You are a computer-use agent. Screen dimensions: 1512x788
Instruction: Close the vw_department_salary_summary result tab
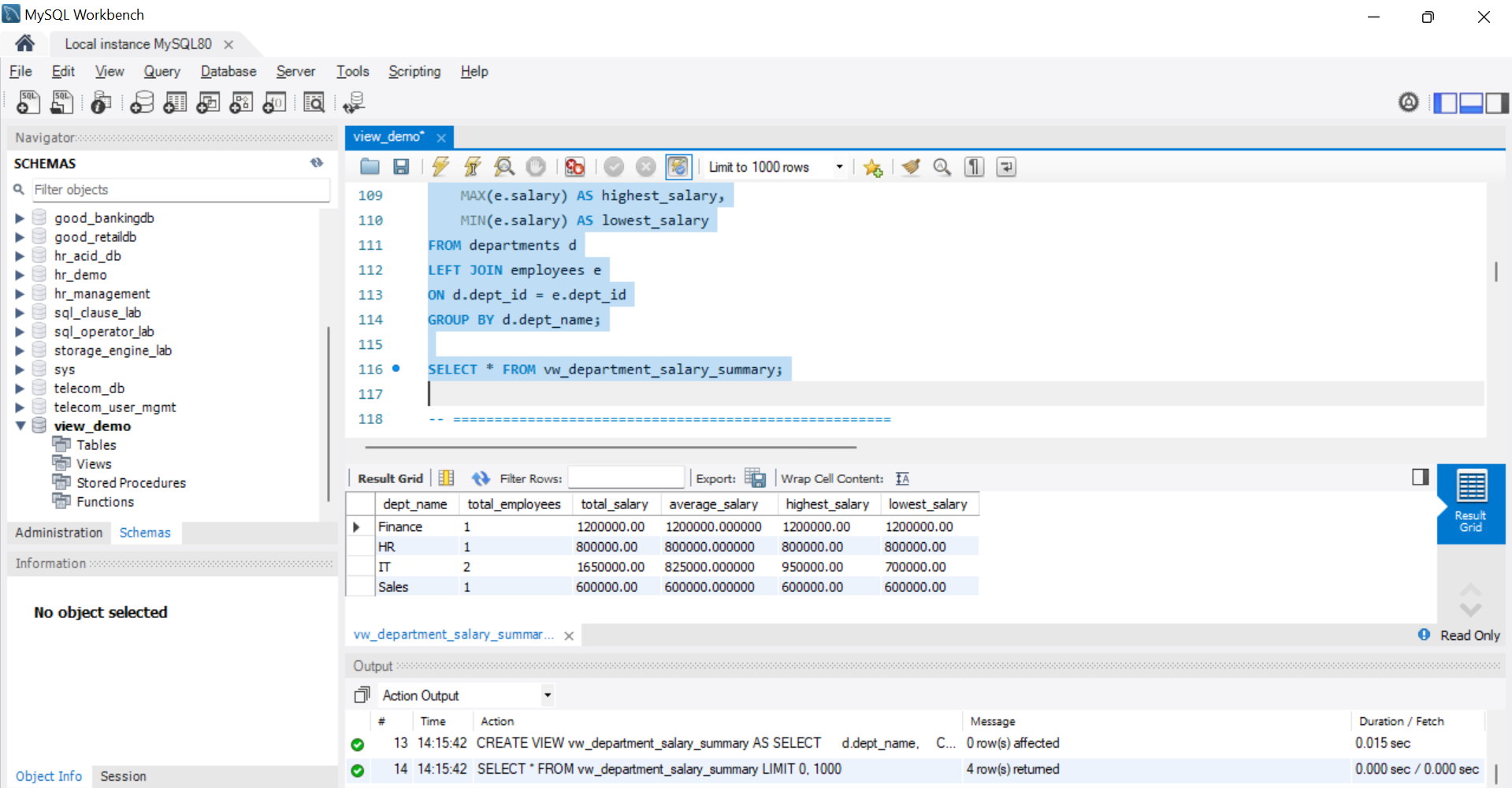coord(569,635)
